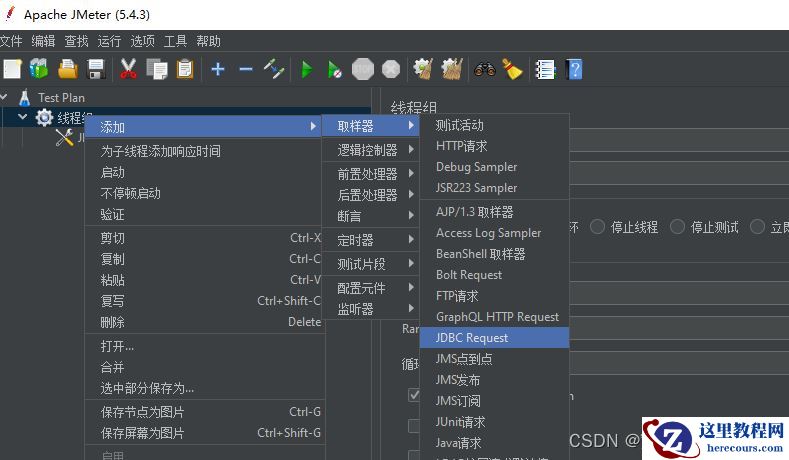Viewport: 789px width, 460px height.
Task: Open the Function helper list icon
Action: point(545,69)
